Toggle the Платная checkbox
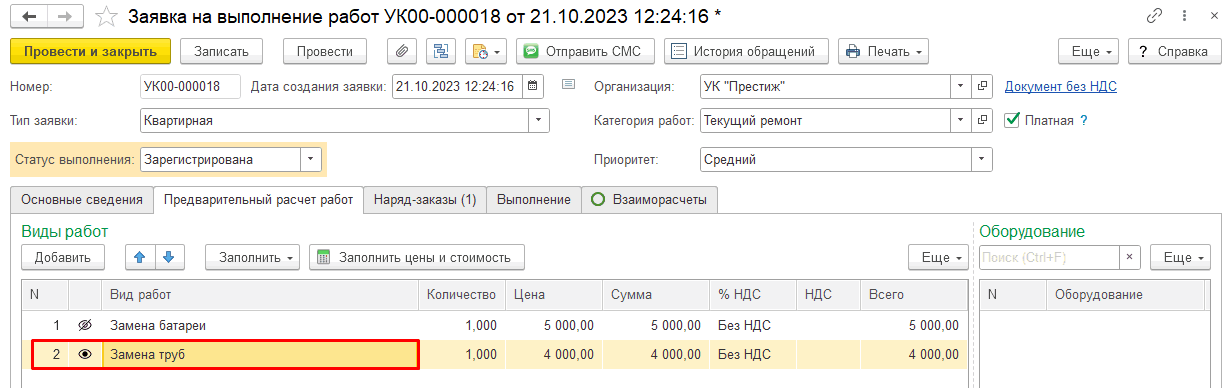 coord(1012,120)
